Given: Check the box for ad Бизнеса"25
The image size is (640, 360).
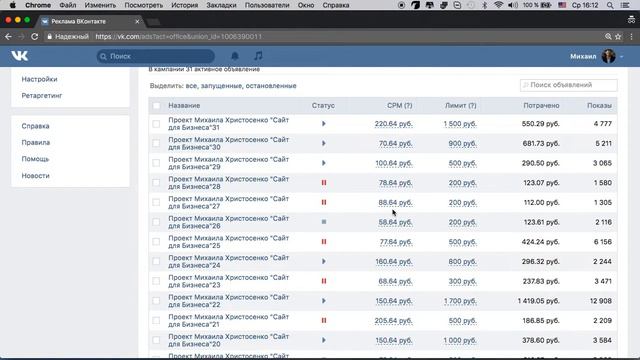Looking at the screenshot, I should (156, 242).
